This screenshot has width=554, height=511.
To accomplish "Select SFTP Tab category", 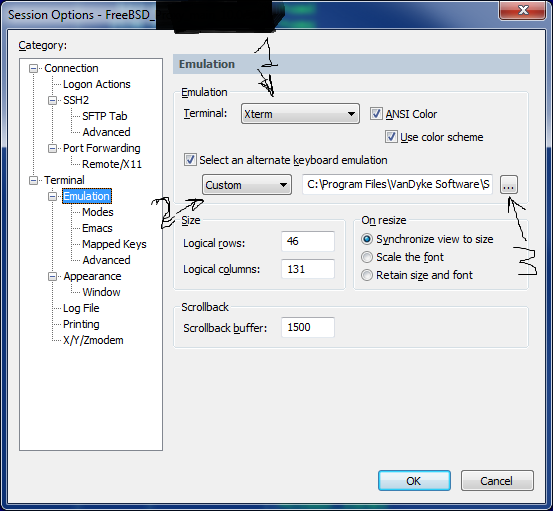I will [x=105, y=117].
